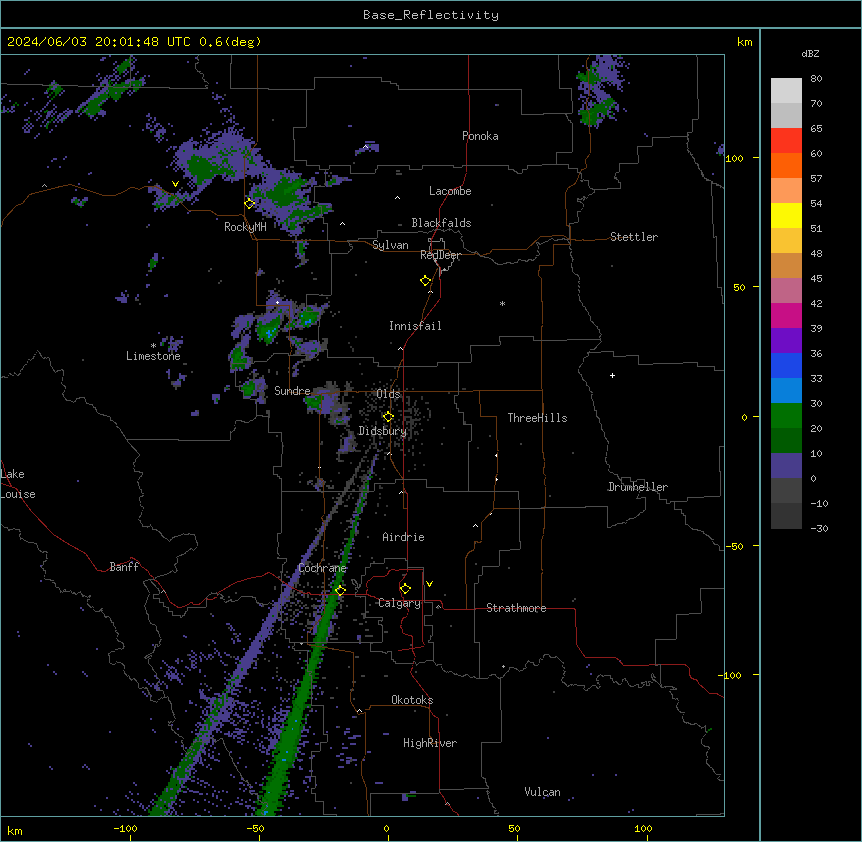Click the Vulcan label

(542, 792)
